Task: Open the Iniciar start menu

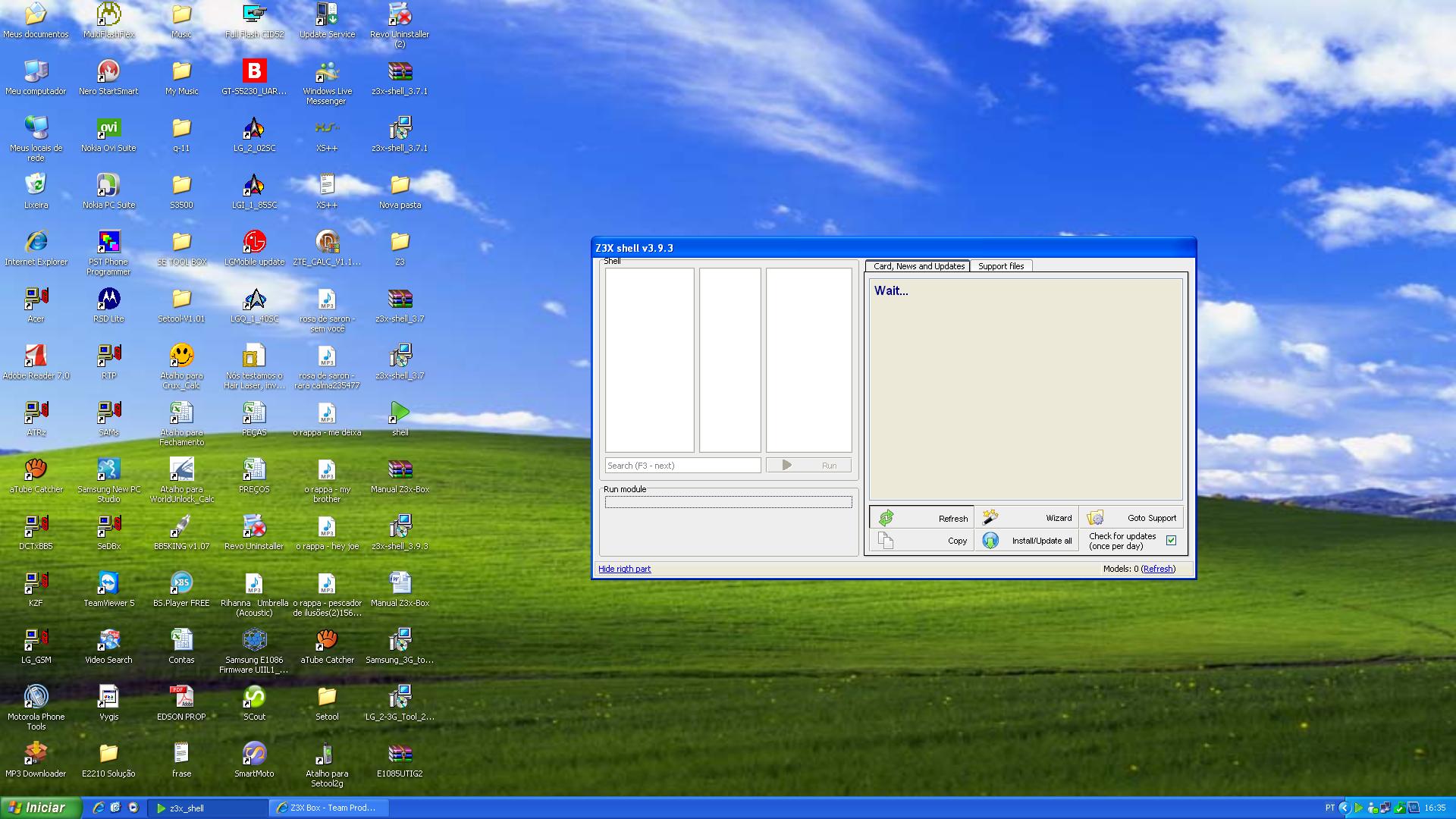Action: tap(40, 808)
